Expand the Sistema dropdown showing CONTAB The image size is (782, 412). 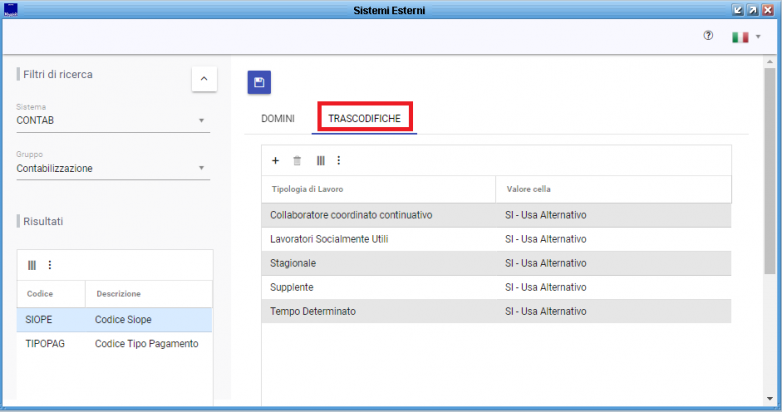(201, 121)
